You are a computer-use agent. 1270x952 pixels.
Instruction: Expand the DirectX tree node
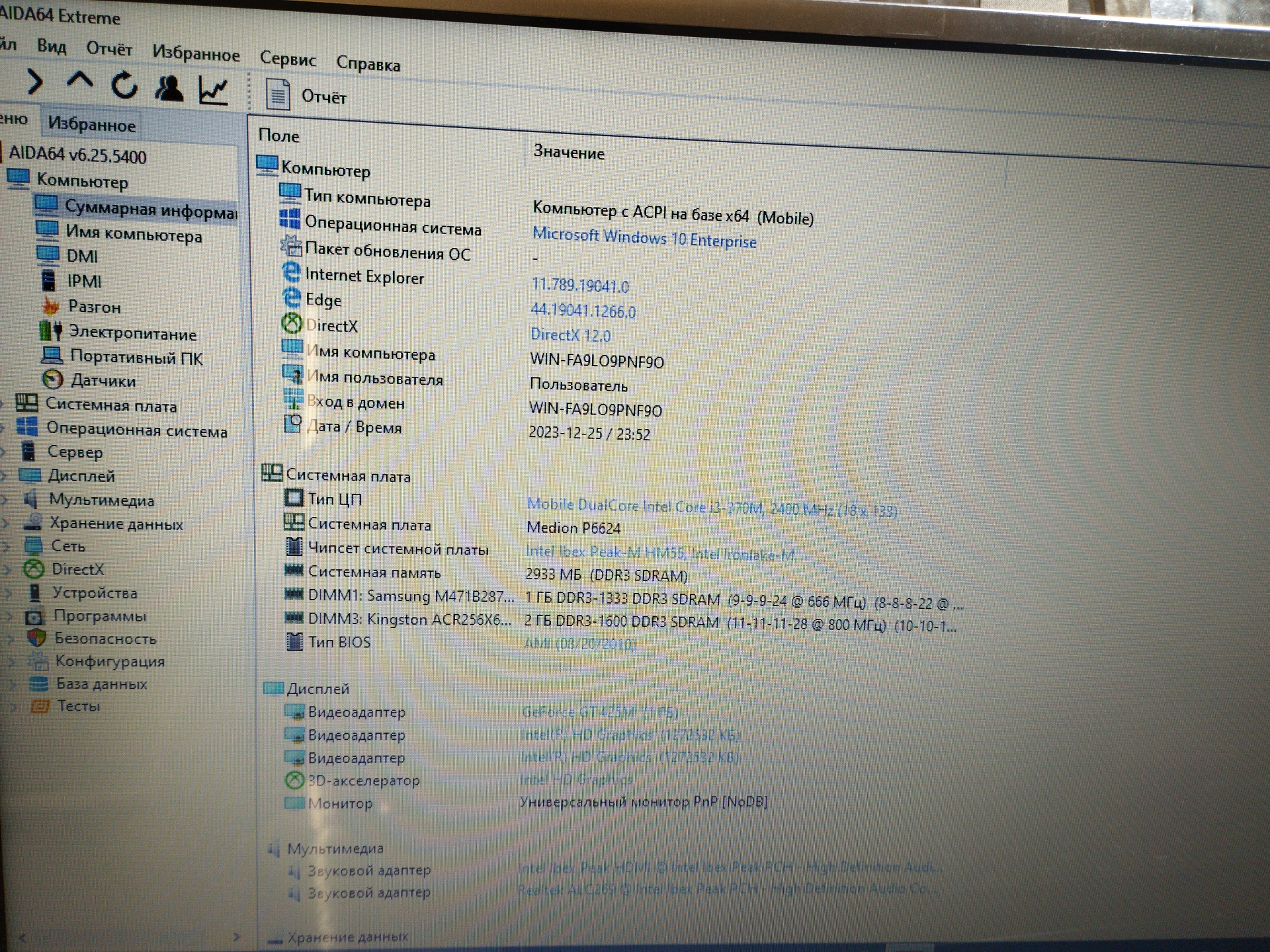(x=8, y=569)
